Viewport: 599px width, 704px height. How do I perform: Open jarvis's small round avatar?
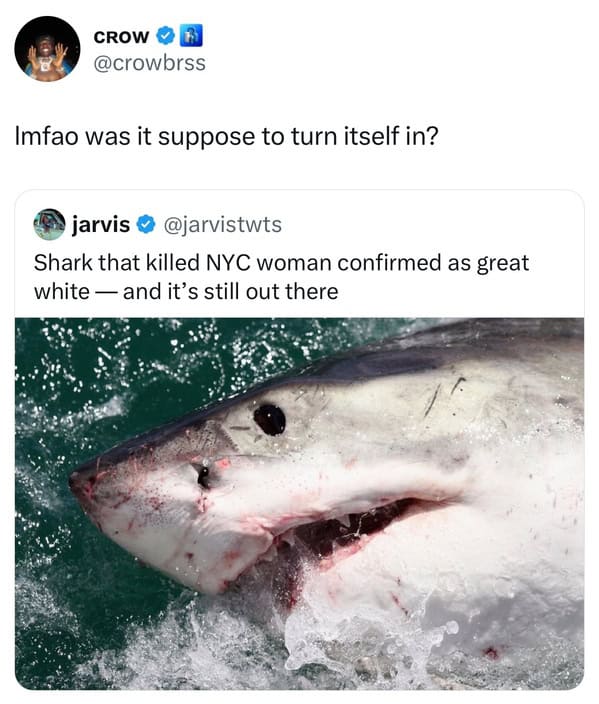(49, 224)
